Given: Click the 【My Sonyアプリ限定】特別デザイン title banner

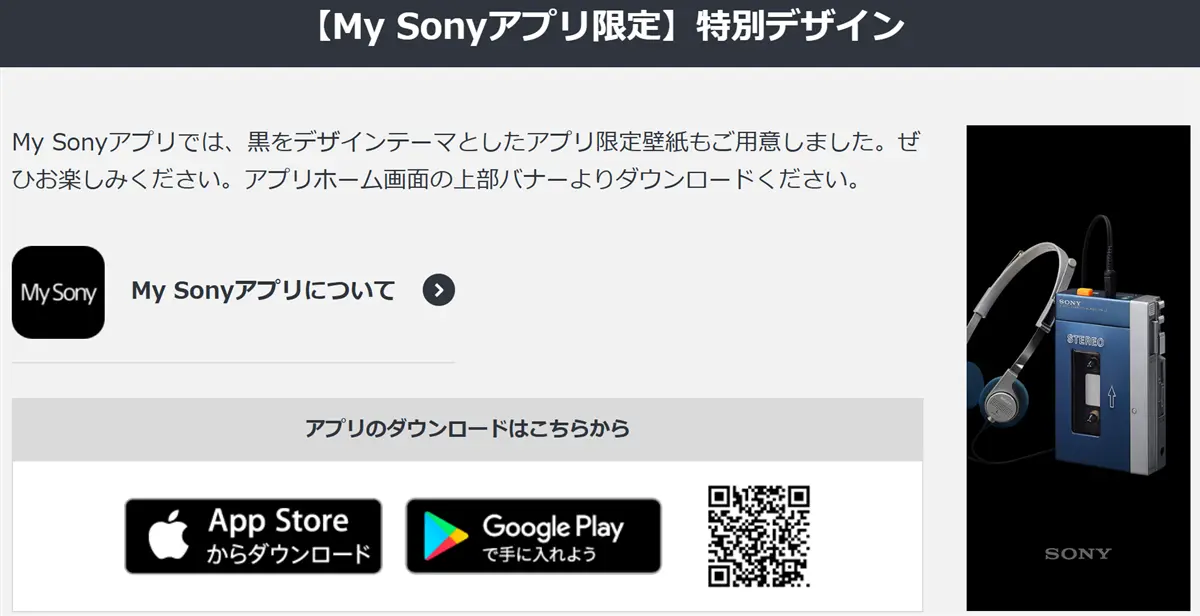Looking at the screenshot, I should point(600,27).
